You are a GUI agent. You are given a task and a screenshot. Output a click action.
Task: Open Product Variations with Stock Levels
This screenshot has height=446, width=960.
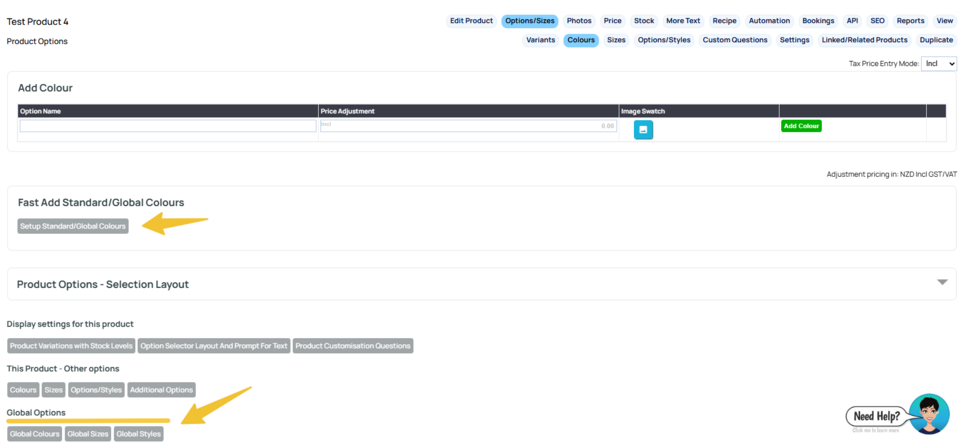pos(71,346)
